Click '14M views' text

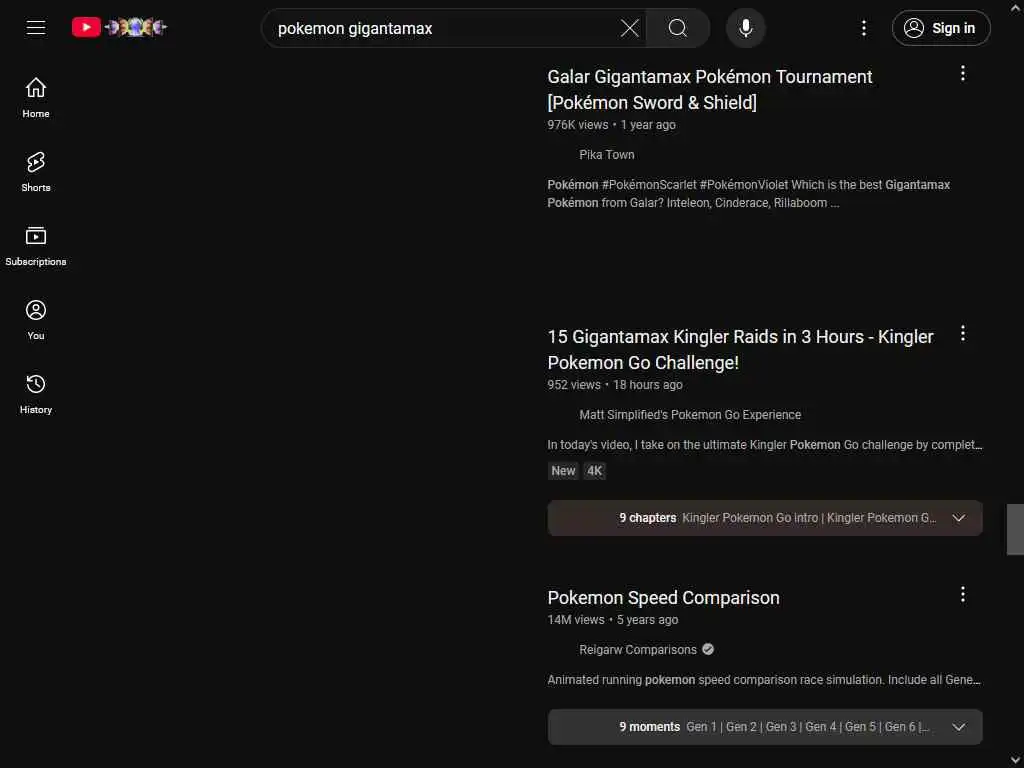(x=575, y=620)
